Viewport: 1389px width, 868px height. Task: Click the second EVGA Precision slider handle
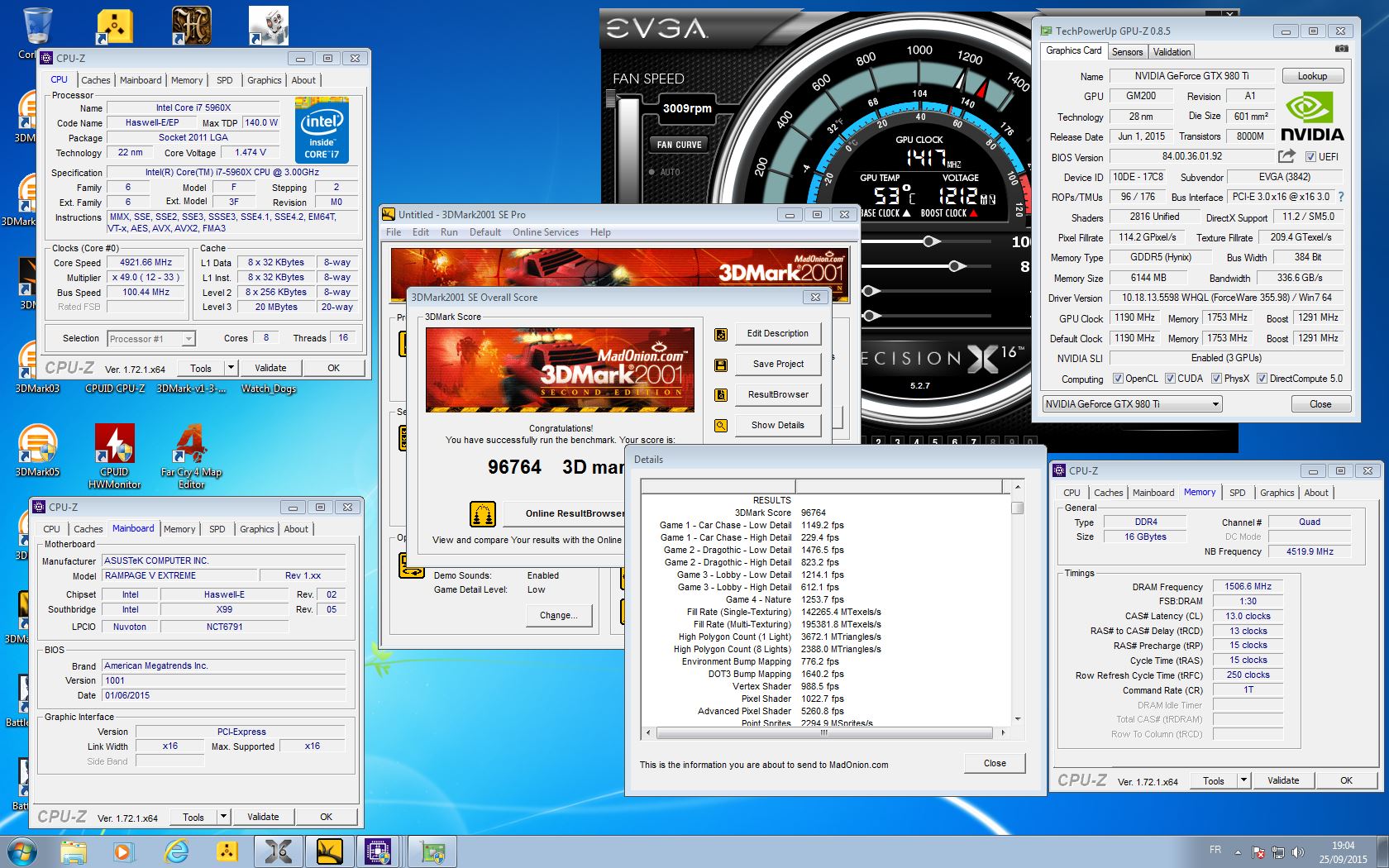click(x=957, y=266)
